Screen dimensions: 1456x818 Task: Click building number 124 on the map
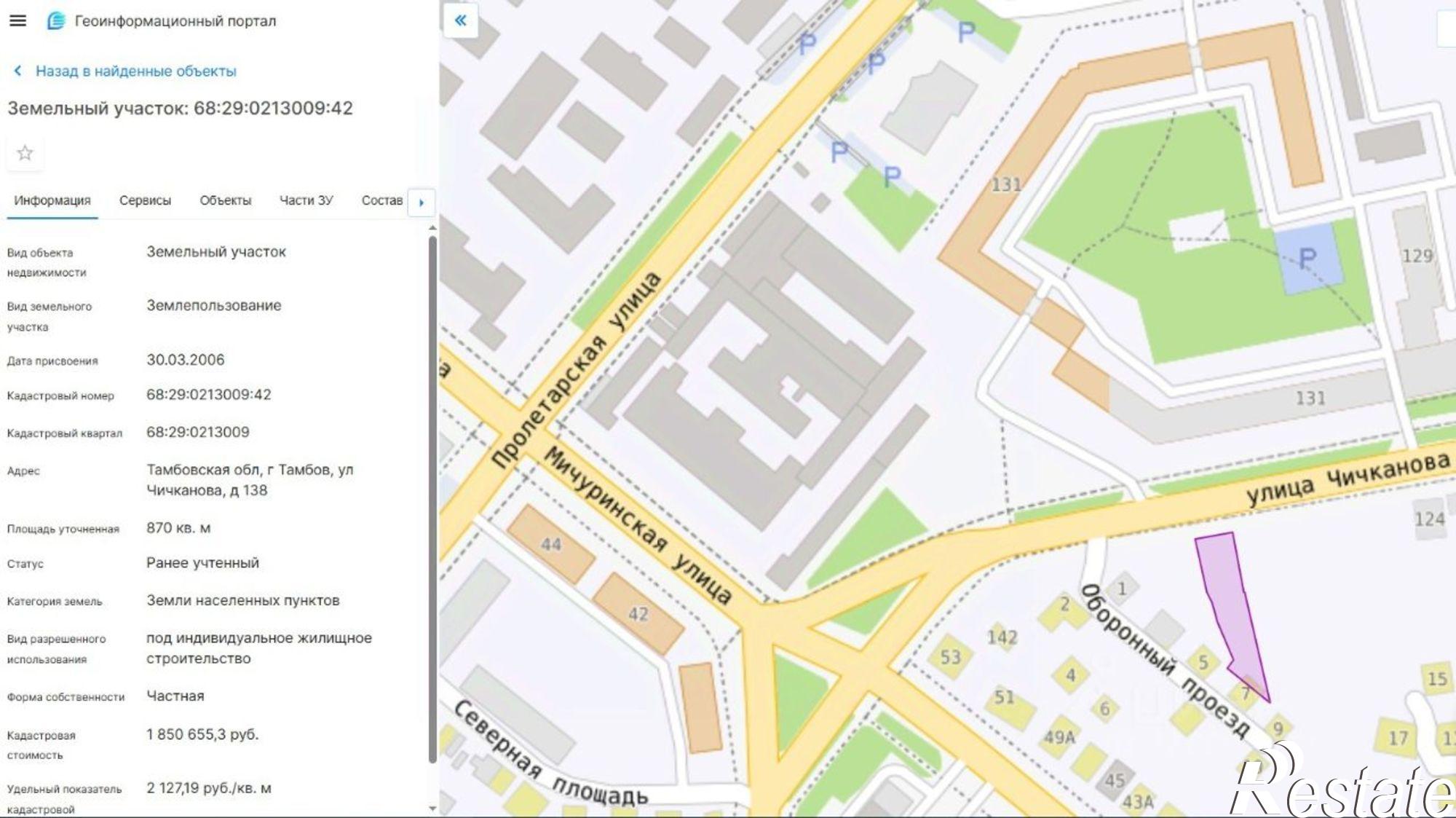(1430, 519)
